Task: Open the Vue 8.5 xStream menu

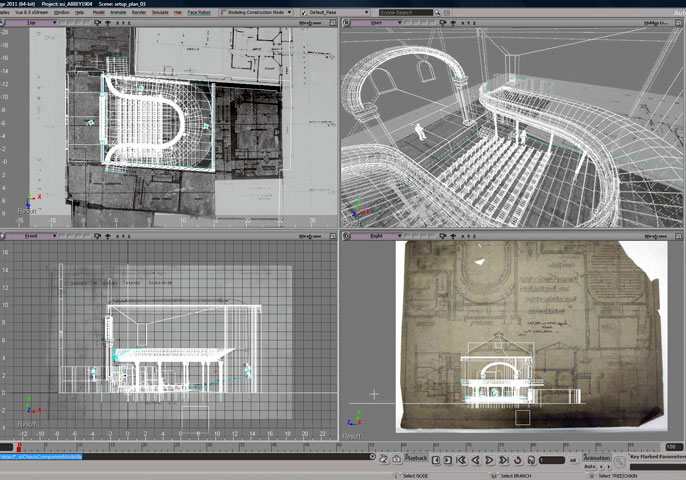Action: coord(32,13)
